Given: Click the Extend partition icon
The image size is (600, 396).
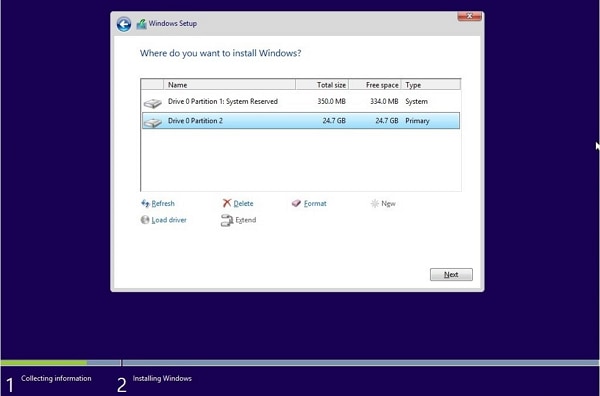Looking at the screenshot, I should click(227, 220).
